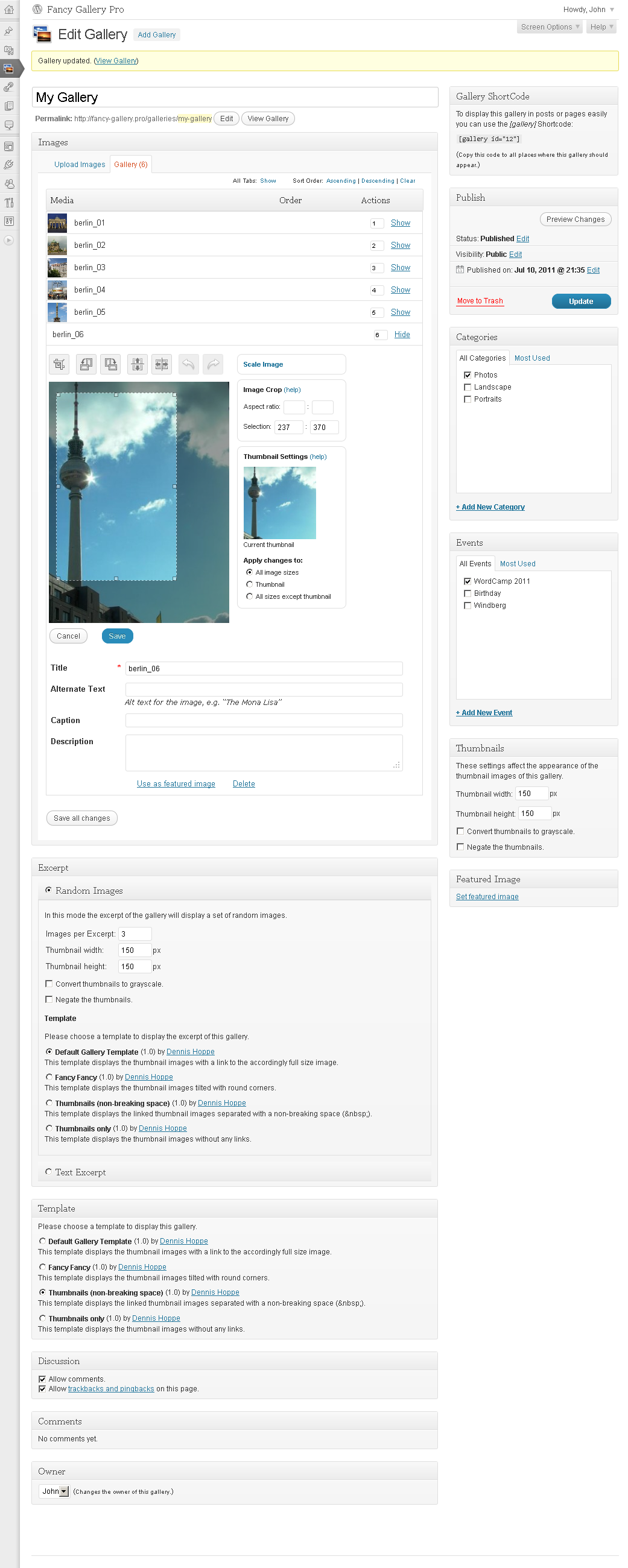
Task: Open Most Used tab in Events
Action: point(518,564)
